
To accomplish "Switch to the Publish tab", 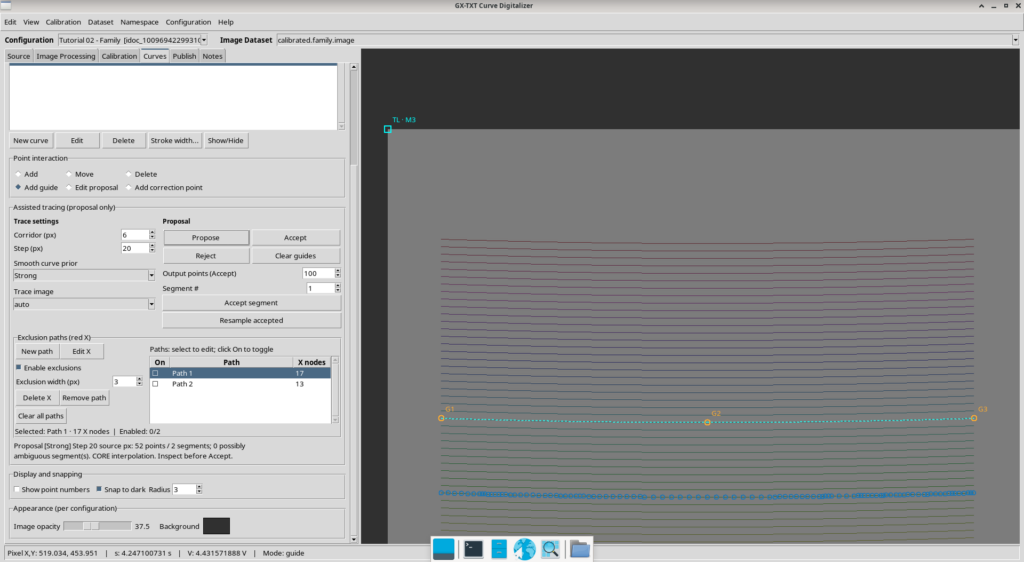I will [x=184, y=56].
